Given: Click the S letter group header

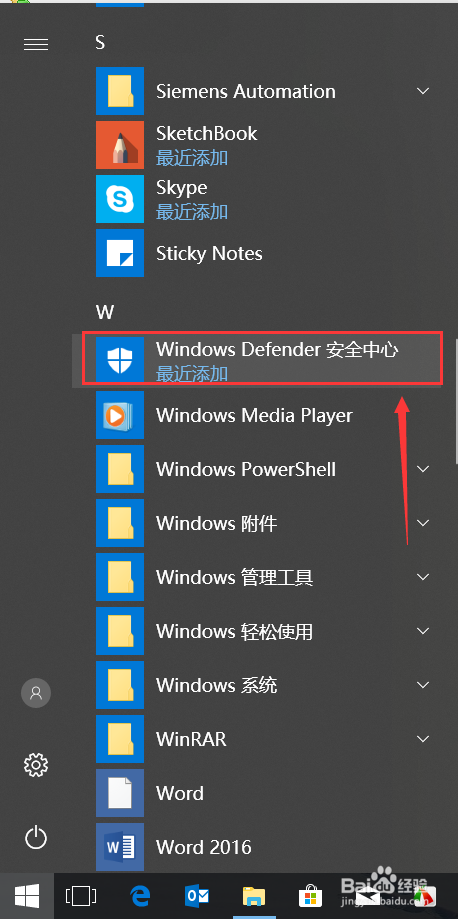Looking at the screenshot, I should (x=100, y=42).
